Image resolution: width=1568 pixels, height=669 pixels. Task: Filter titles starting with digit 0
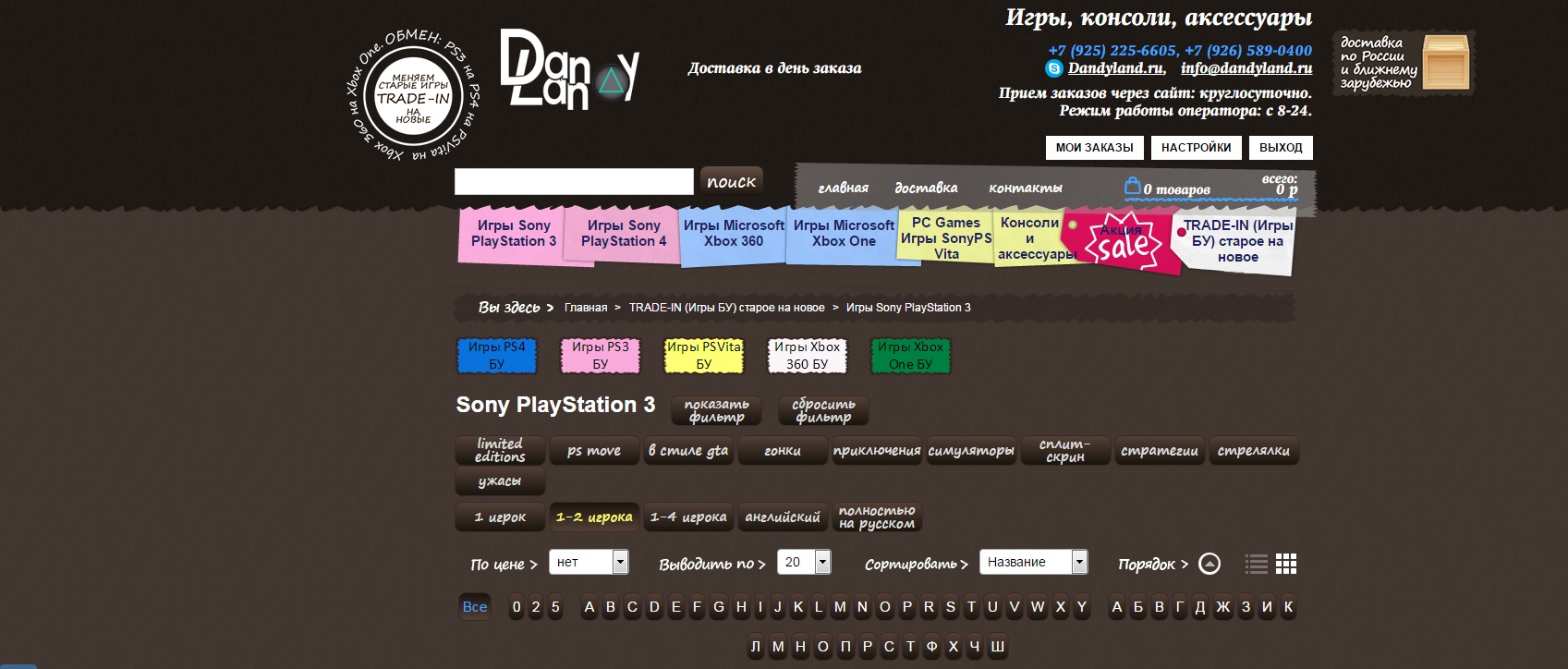517,607
